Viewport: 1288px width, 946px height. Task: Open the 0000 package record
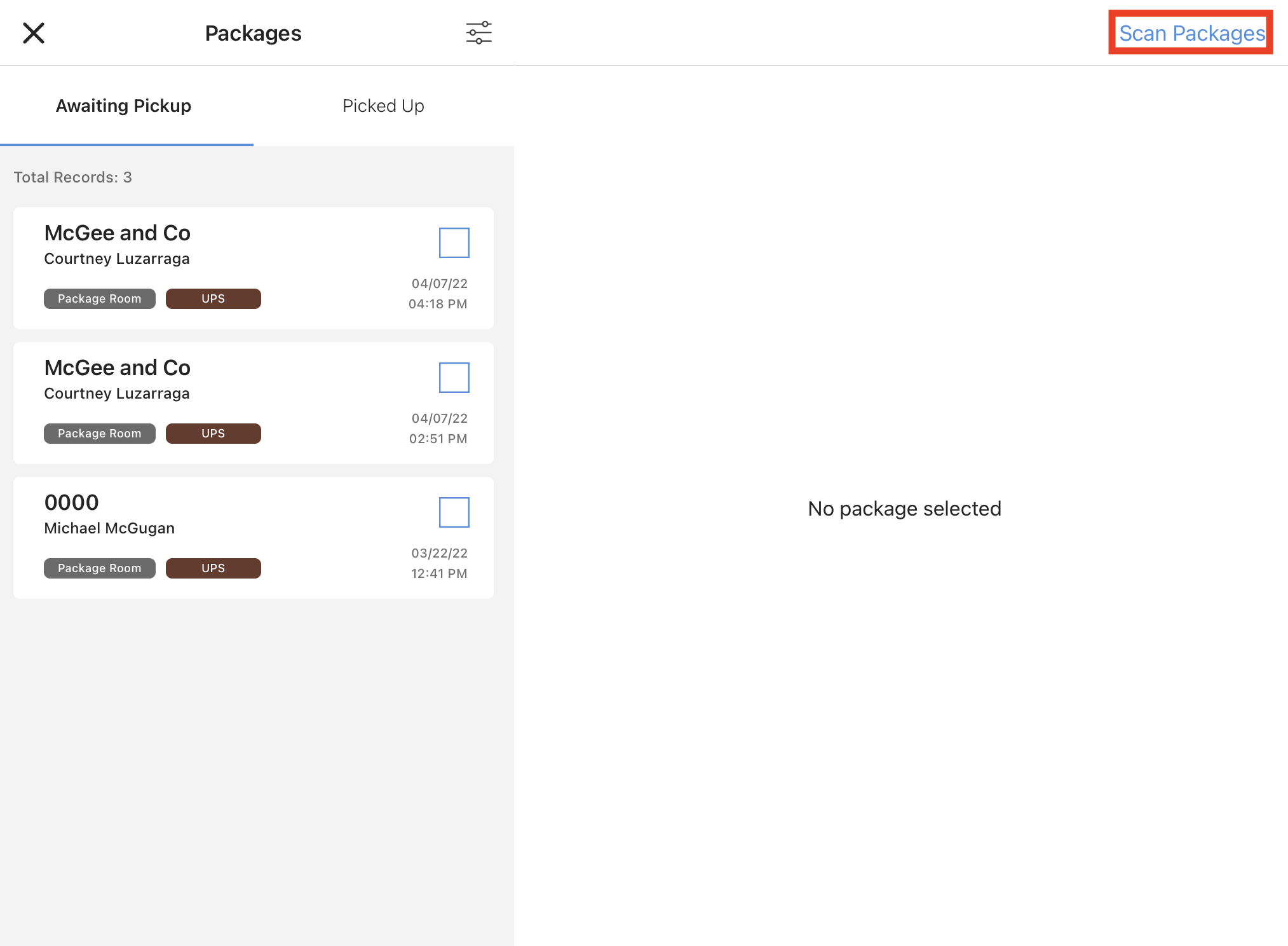(72, 503)
